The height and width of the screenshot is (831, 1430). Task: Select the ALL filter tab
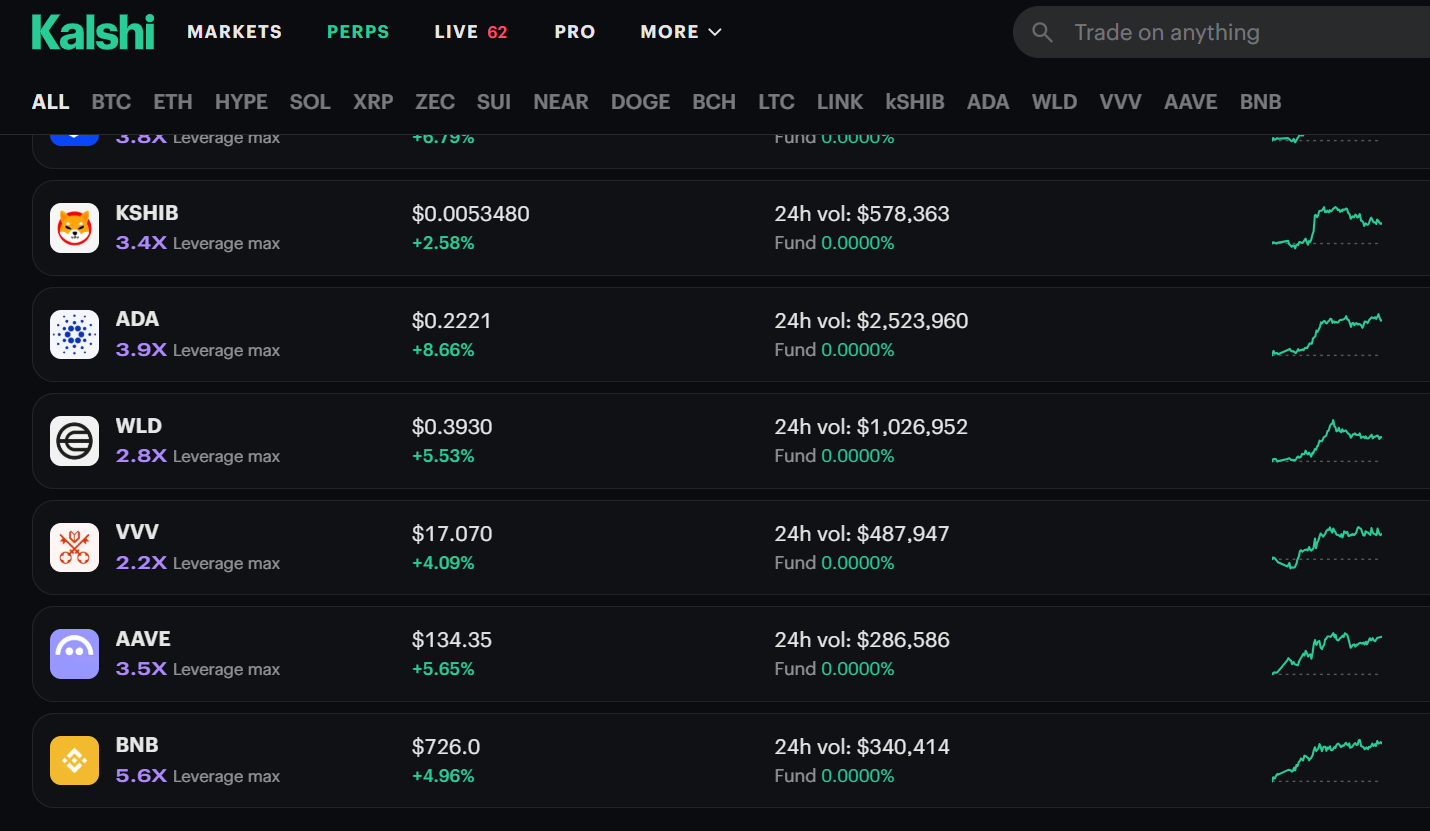[x=51, y=102]
